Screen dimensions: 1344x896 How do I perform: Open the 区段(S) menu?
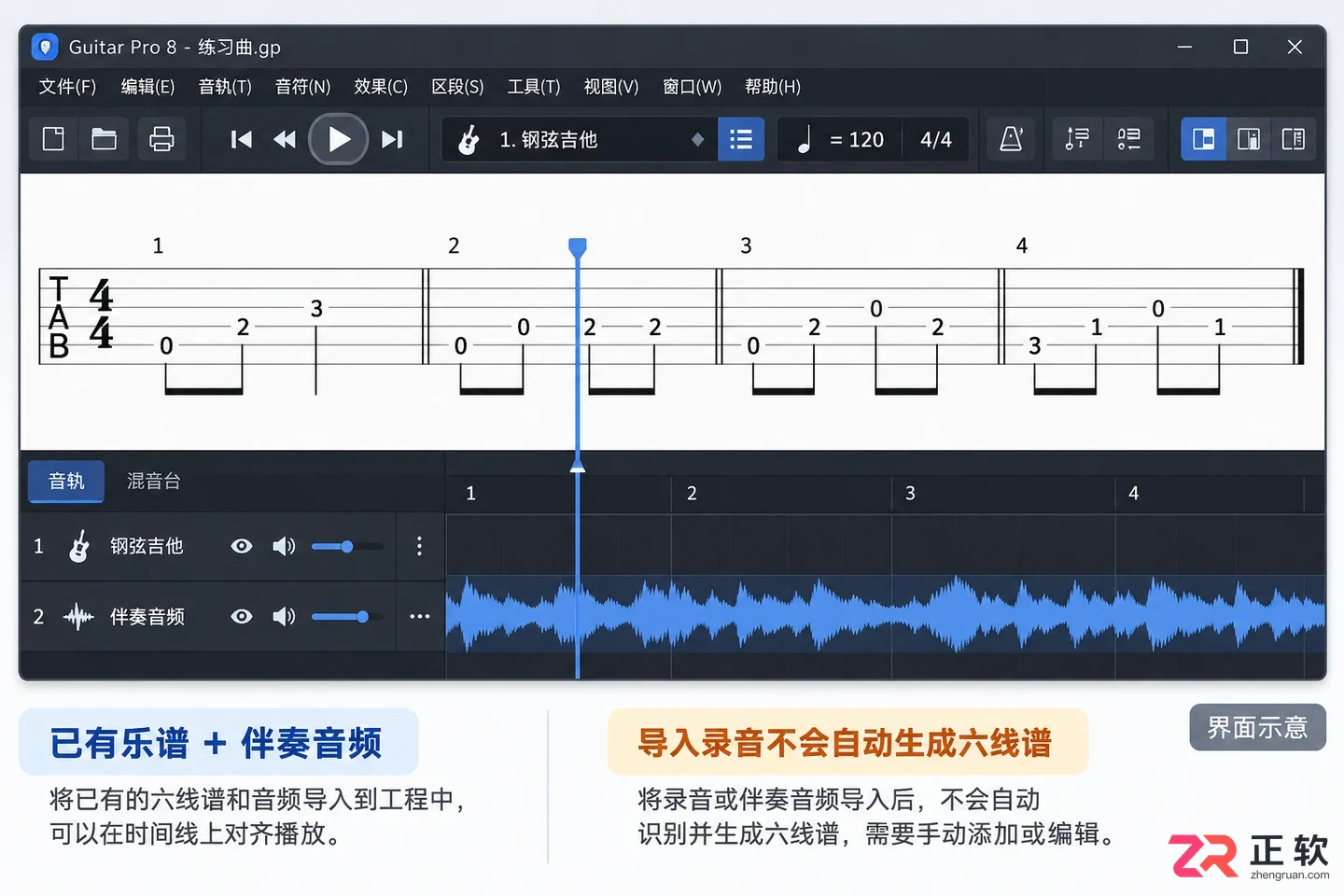[x=457, y=87]
